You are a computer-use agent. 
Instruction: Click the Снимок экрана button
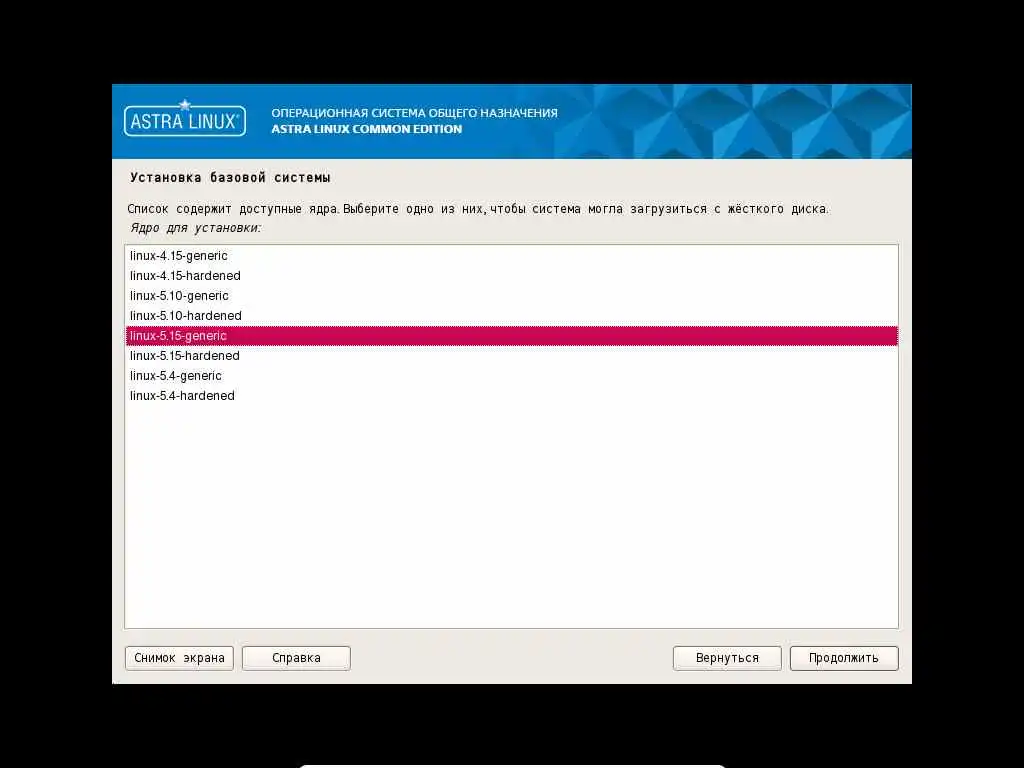pos(179,658)
